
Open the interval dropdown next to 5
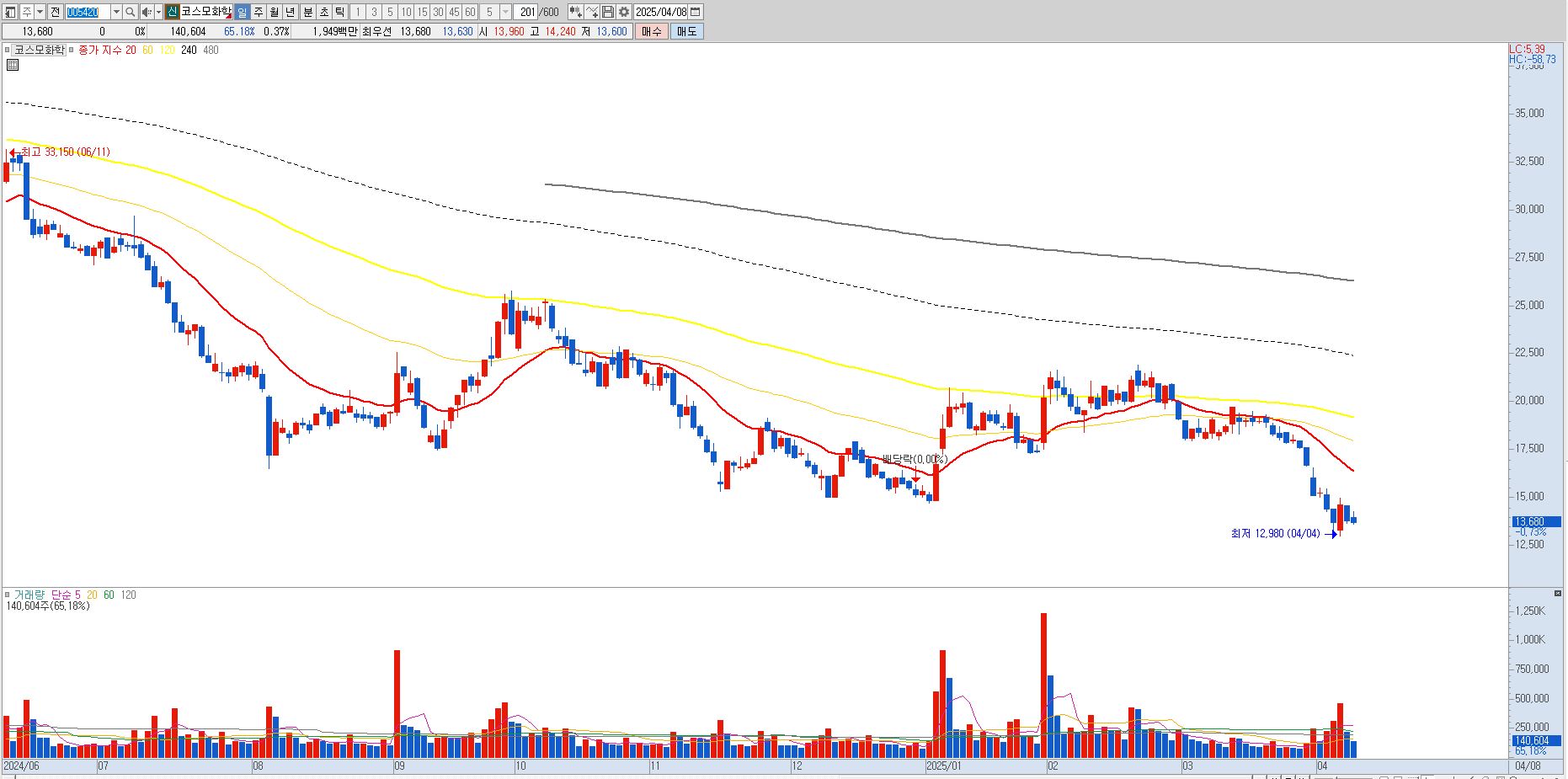pos(505,12)
